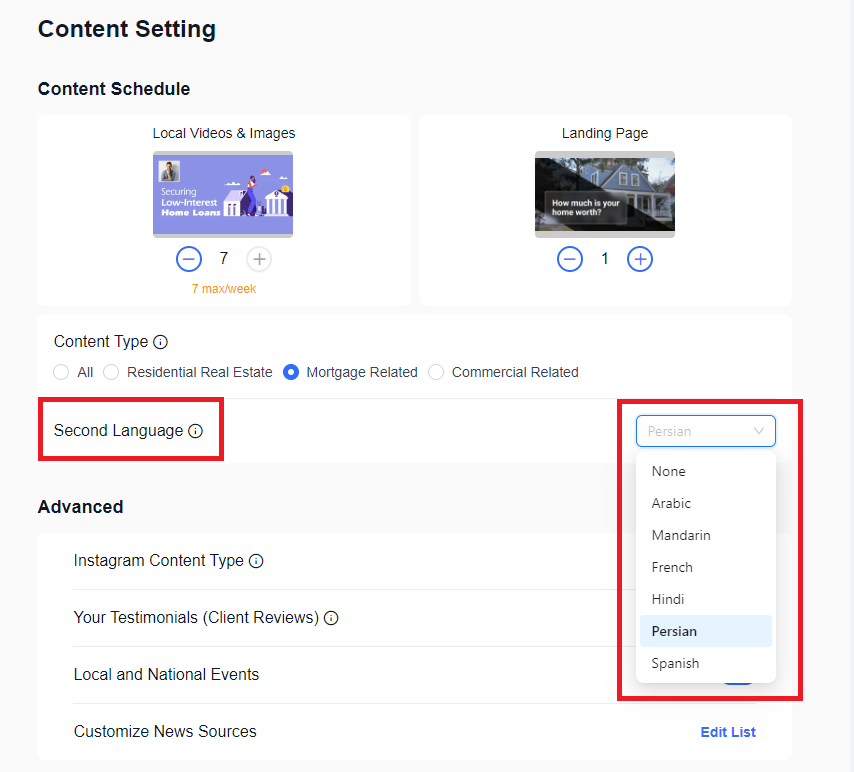Decrease Local Videos & Images count
The width and height of the screenshot is (854, 772).
click(x=189, y=259)
